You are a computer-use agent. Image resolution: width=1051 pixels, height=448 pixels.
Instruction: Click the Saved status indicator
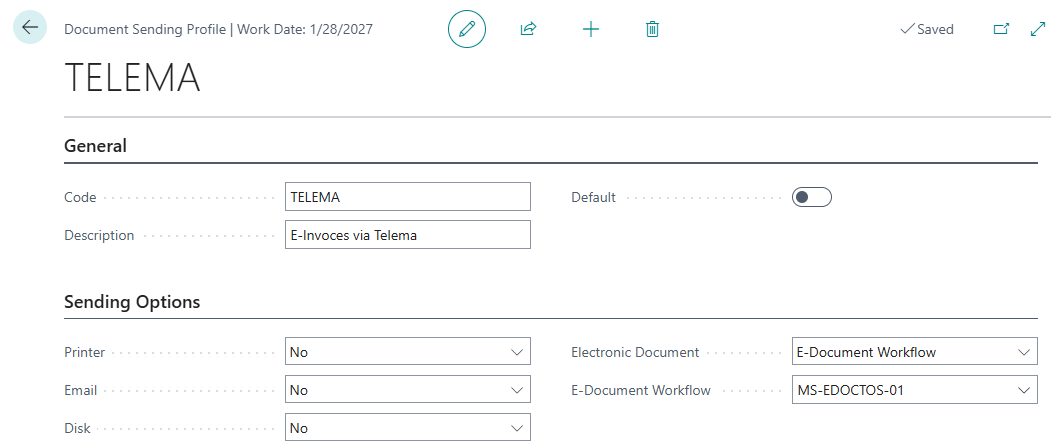927,29
